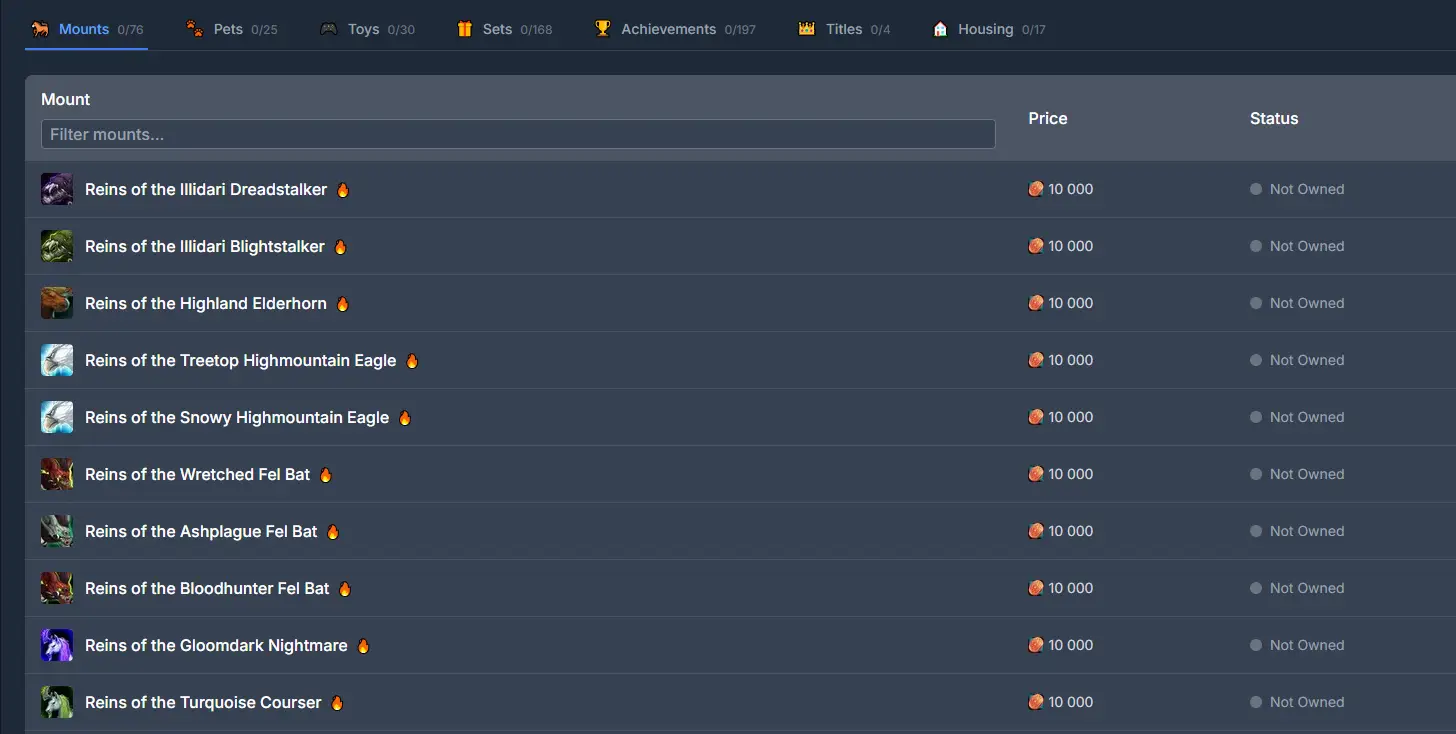Click the Status column header
Image resolution: width=1456 pixels, height=734 pixels.
pyautogui.click(x=1273, y=118)
